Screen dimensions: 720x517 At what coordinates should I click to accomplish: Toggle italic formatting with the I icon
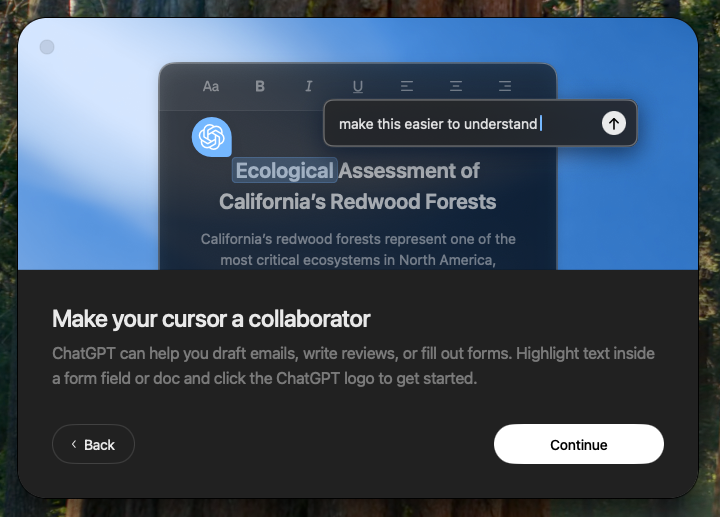[309, 86]
